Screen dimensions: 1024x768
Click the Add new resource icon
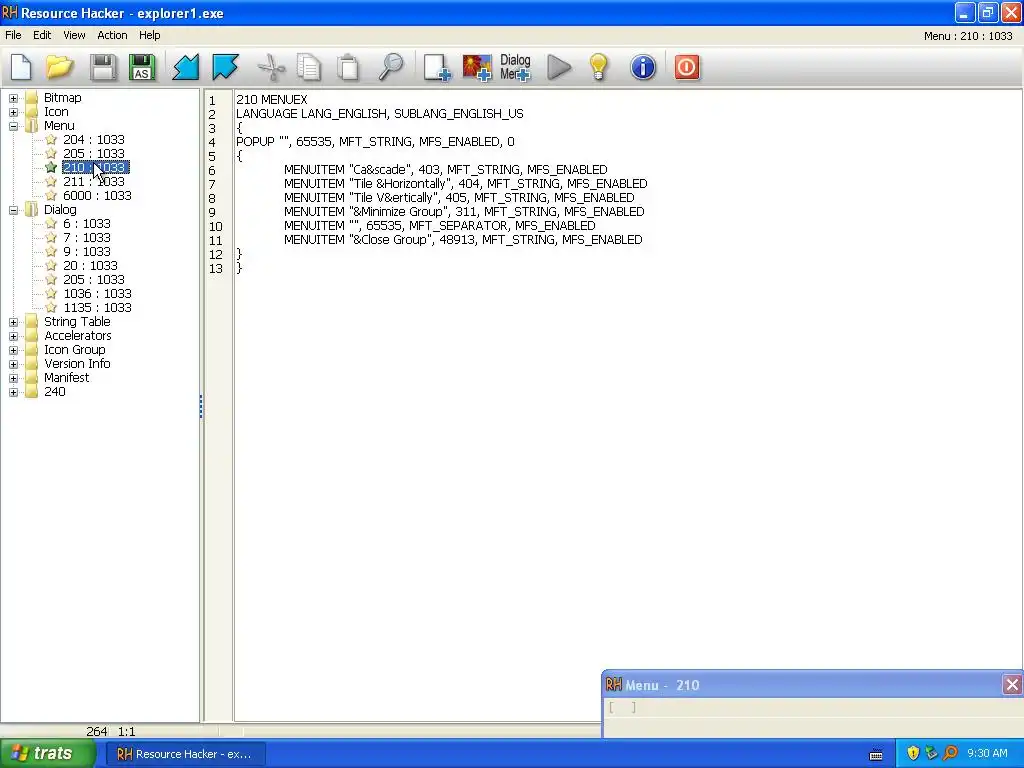pyautogui.click(x=437, y=67)
